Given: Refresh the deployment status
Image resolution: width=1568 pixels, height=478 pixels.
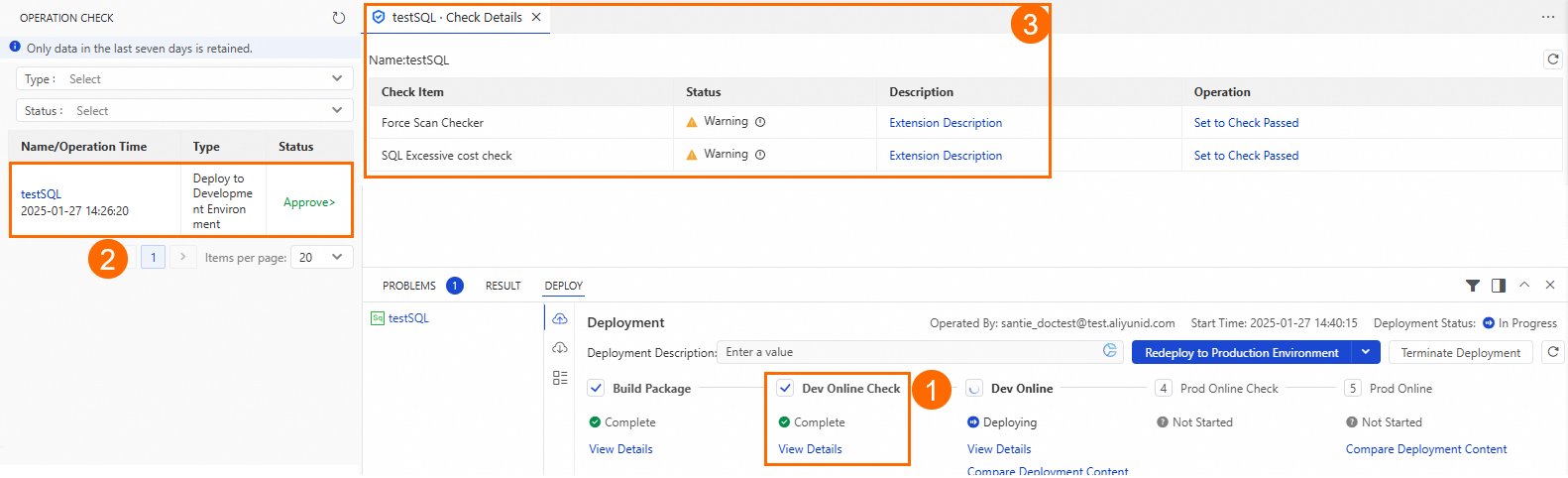Looking at the screenshot, I should pos(1553,352).
